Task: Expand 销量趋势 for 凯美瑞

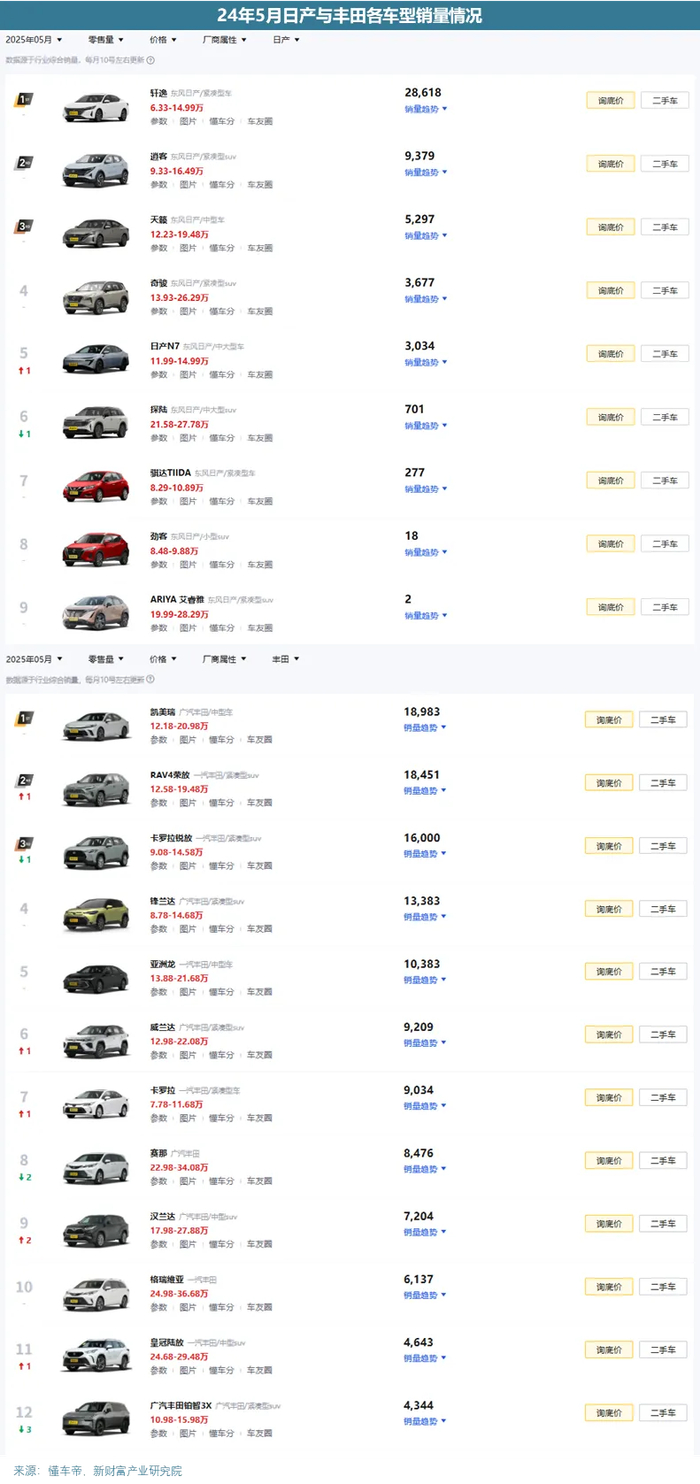Action: [425, 728]
